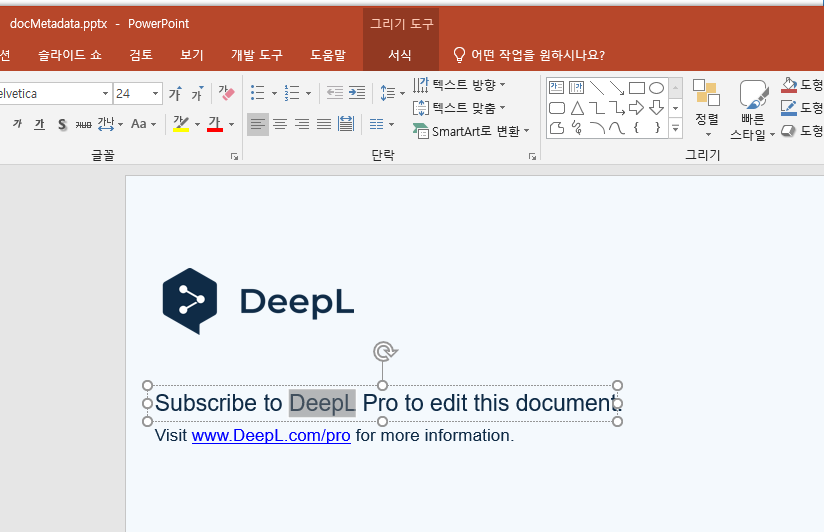This screenshot has height=532, width=824.
Task: Open the 텍스트 맞춤 dropdown
Action: [x=459, y=108]
